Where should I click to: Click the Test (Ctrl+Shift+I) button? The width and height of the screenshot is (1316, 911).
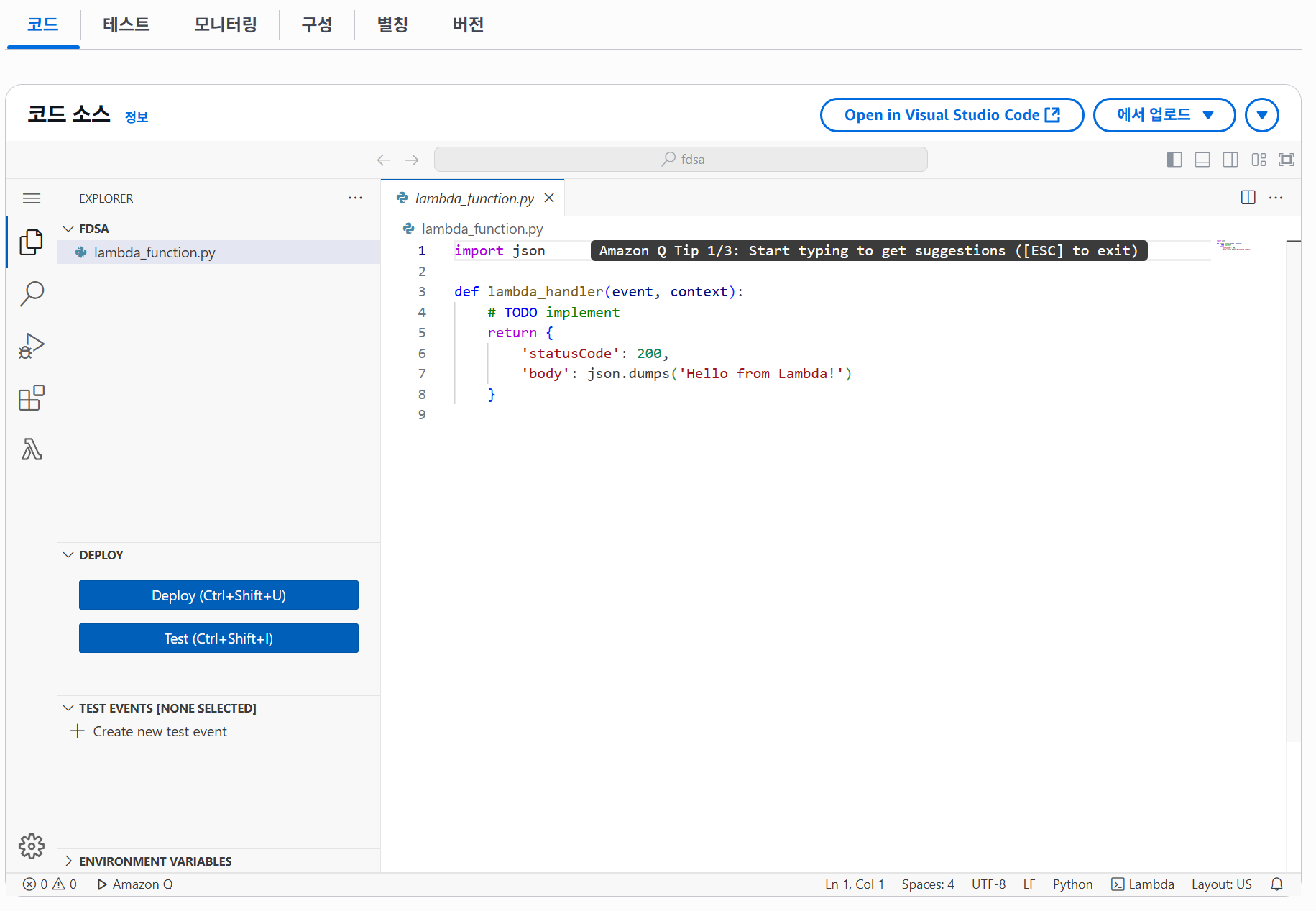point(218,638)
